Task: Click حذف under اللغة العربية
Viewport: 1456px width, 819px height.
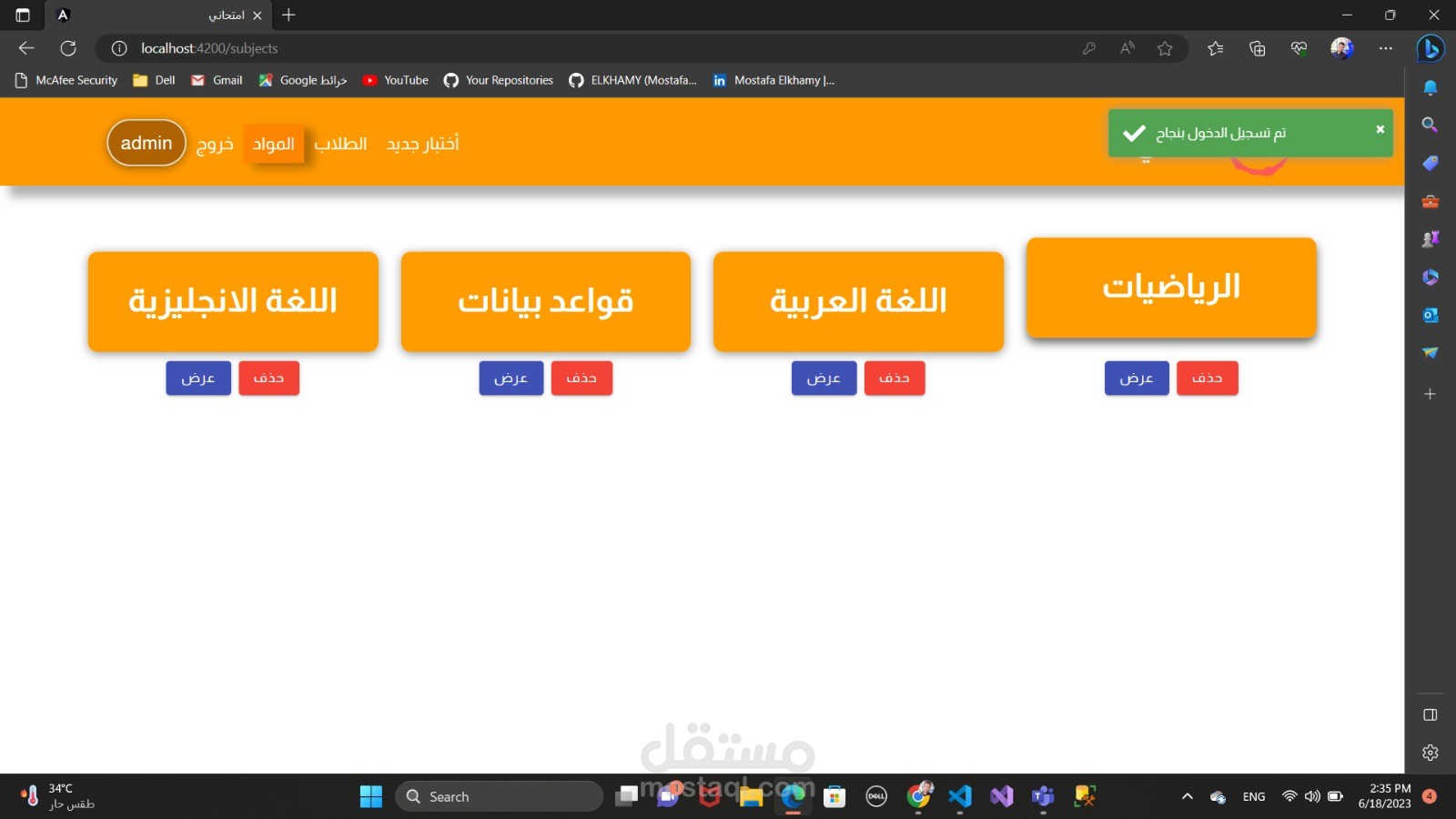Action: coord(895,378)
